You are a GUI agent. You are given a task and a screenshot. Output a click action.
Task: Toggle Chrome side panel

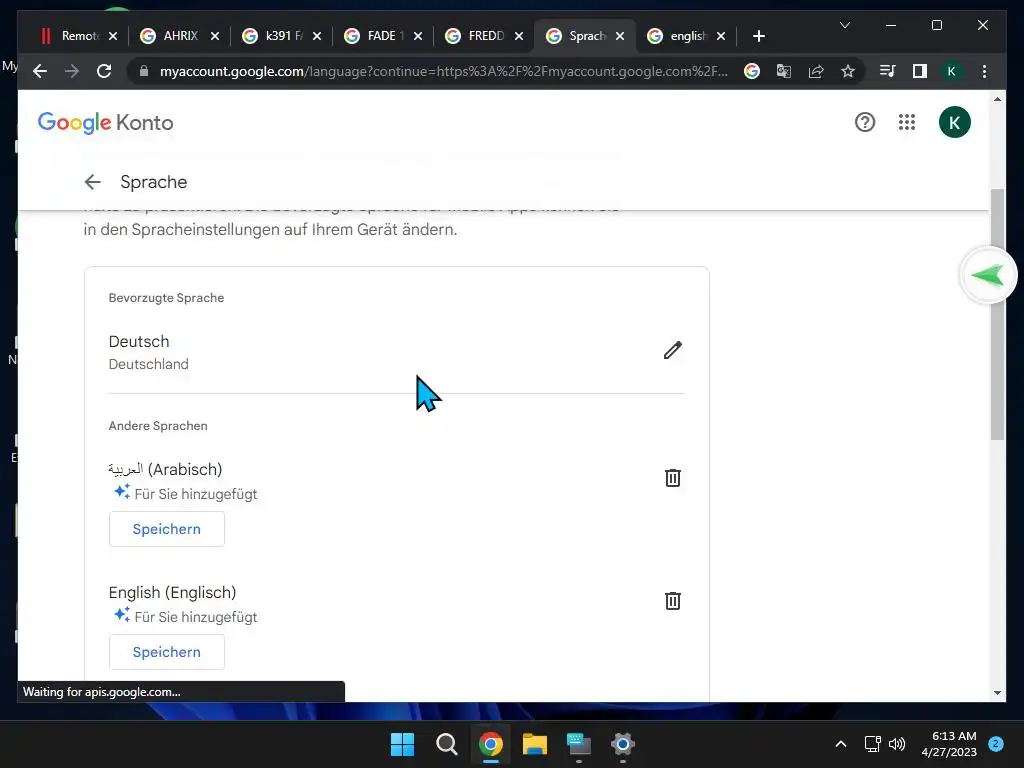[920, 71]
